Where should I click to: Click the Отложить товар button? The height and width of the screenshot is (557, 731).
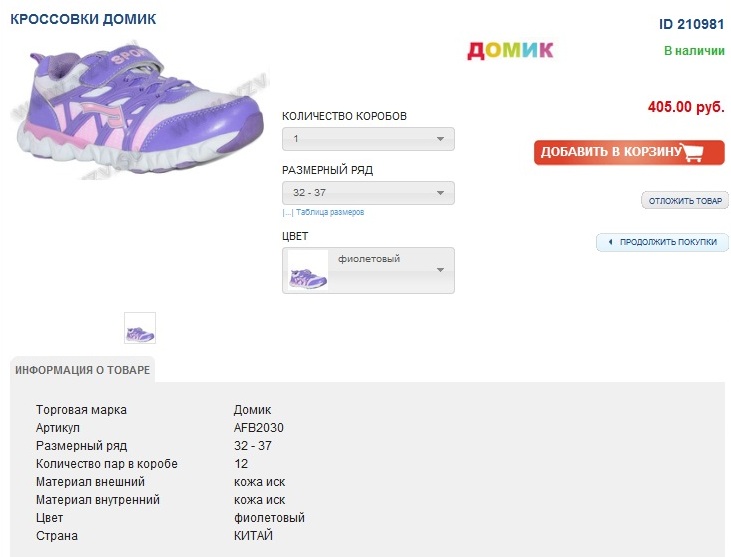[x=685, y=201]
